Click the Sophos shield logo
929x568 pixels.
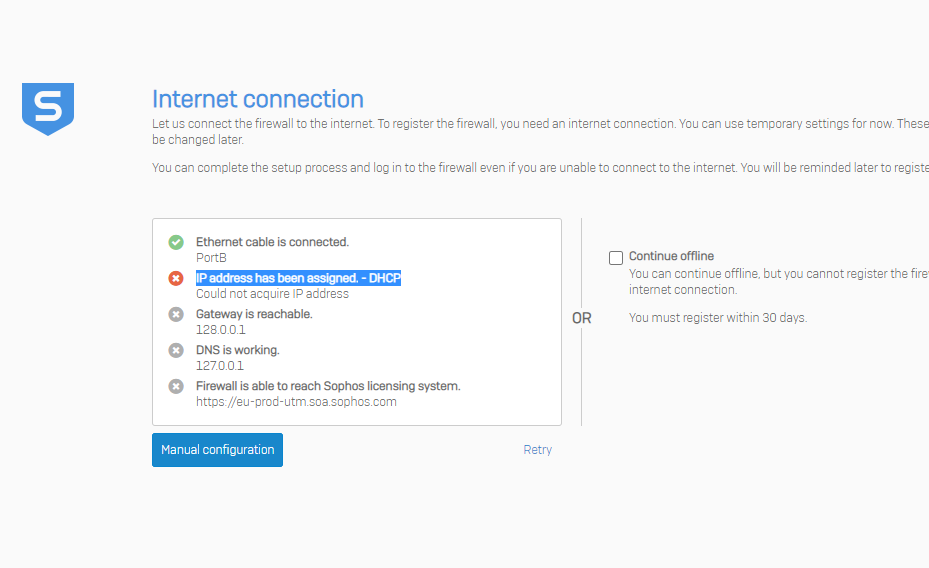[x=48, y=109]
